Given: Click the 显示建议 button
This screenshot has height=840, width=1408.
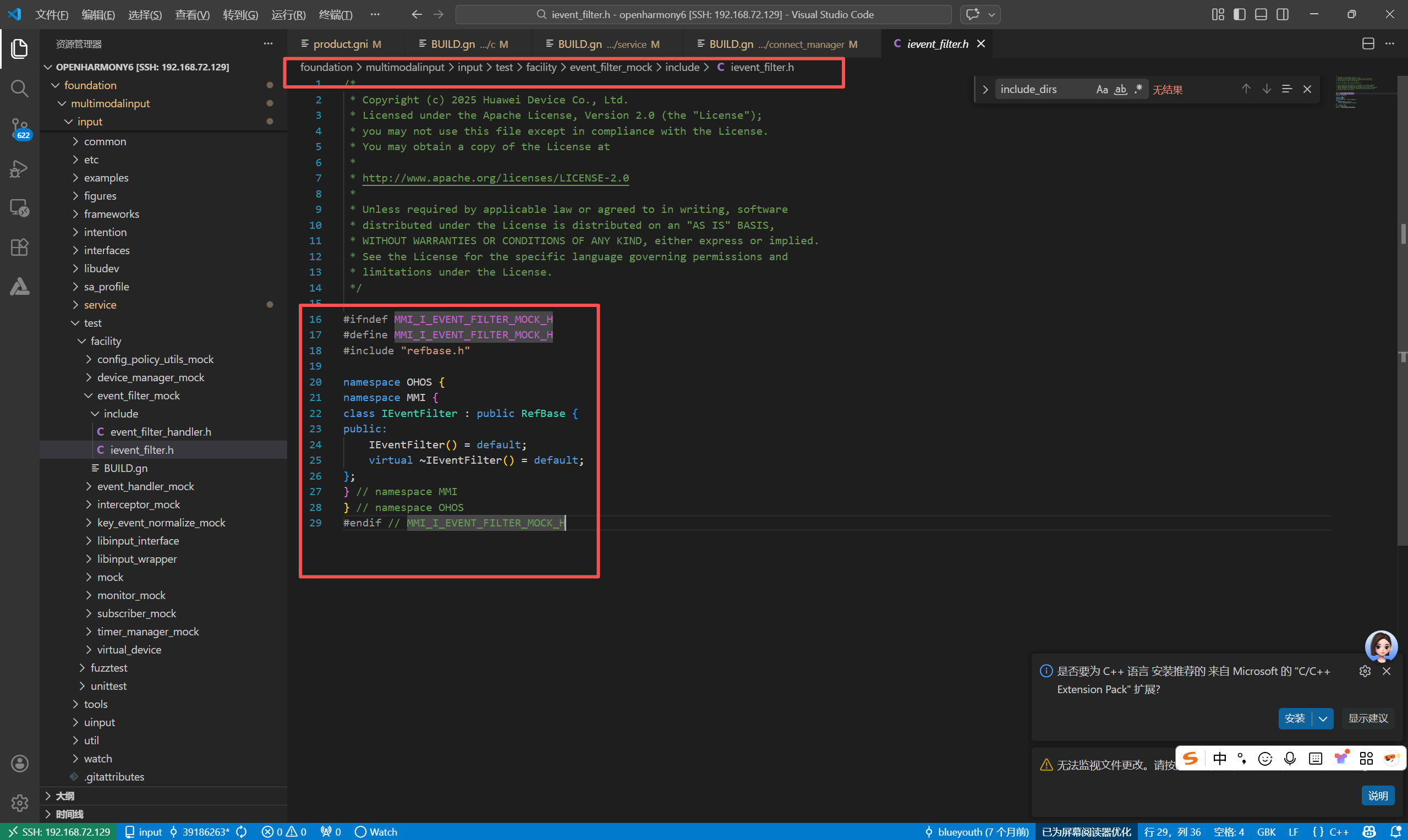Looking at the screenshot, I should tap(1367, 718).
